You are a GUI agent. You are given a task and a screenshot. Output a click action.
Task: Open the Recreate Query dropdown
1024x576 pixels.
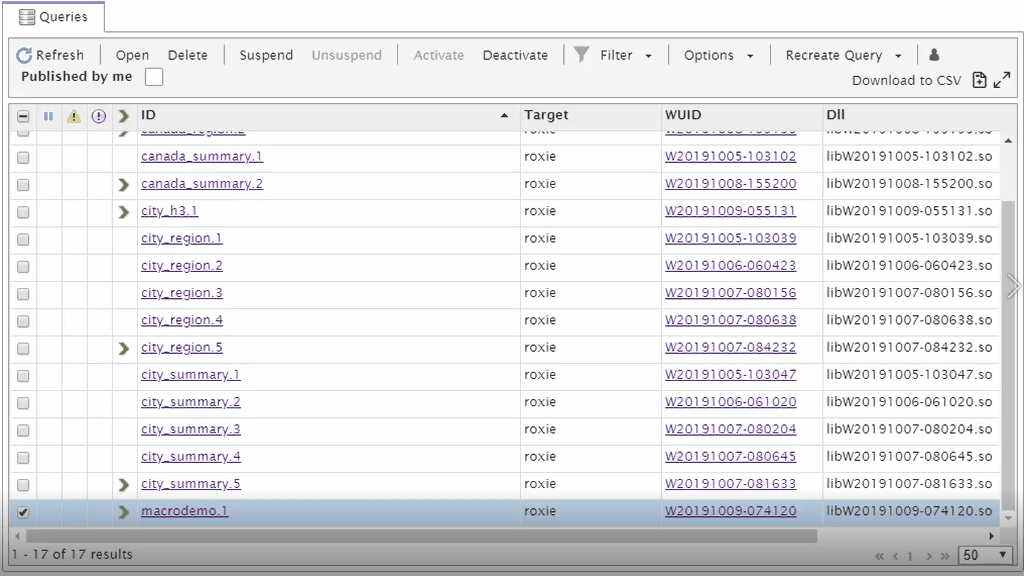click(x=898, y=56)
